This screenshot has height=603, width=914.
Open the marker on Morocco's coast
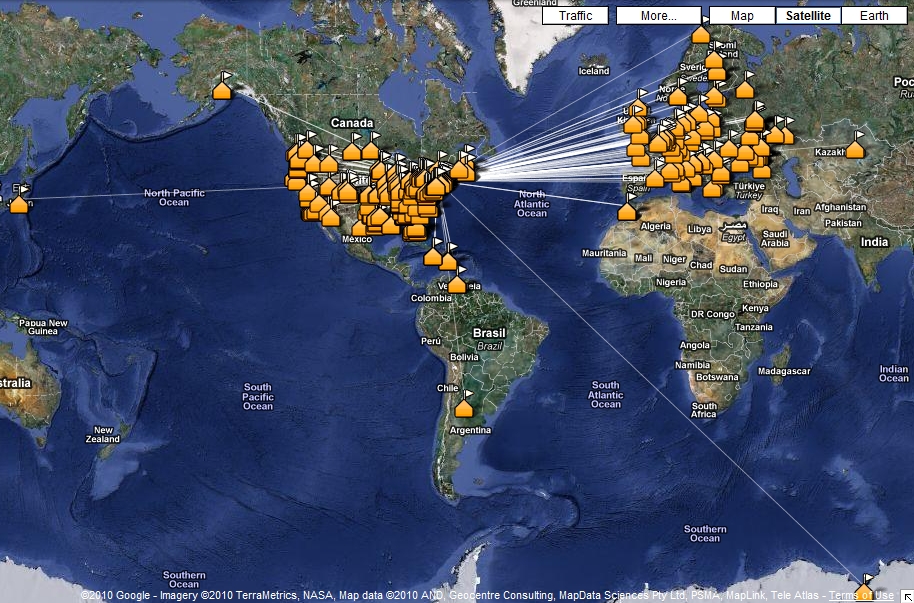(627, 211)
